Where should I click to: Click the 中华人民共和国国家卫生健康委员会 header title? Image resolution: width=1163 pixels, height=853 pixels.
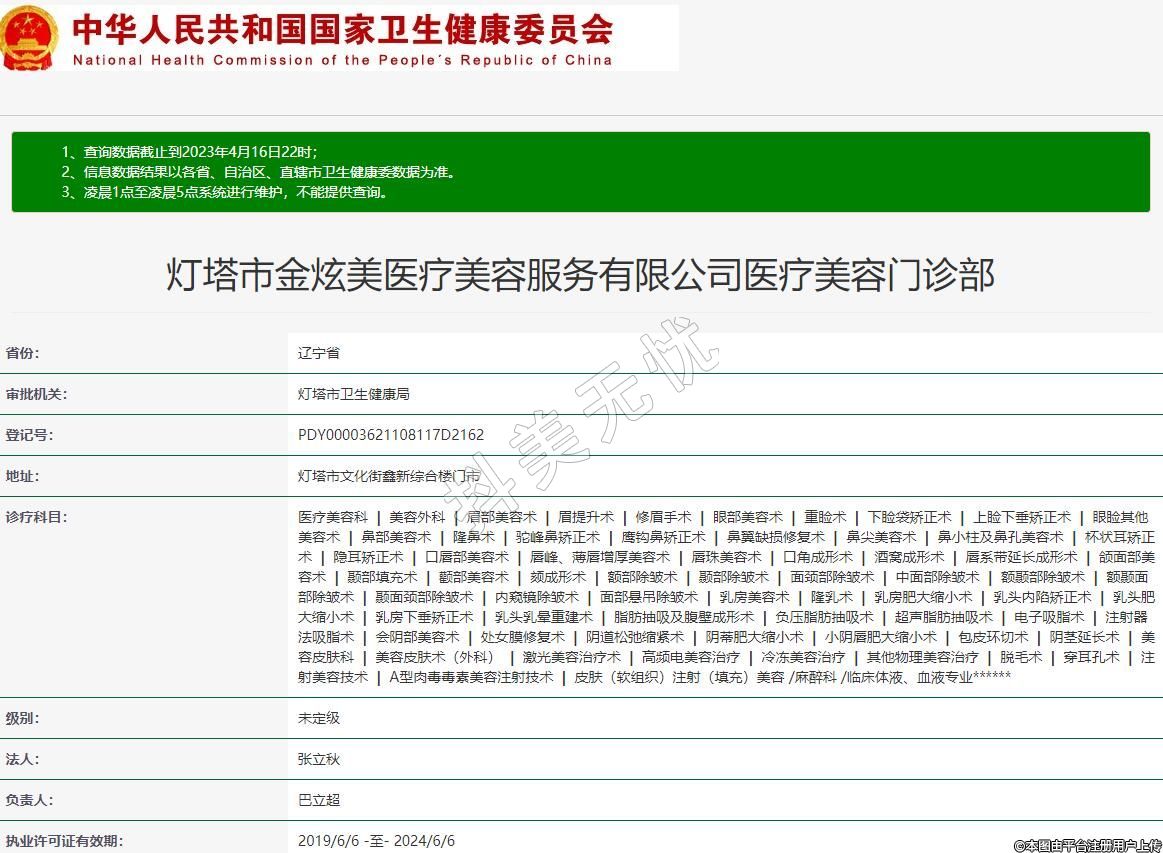342,27
